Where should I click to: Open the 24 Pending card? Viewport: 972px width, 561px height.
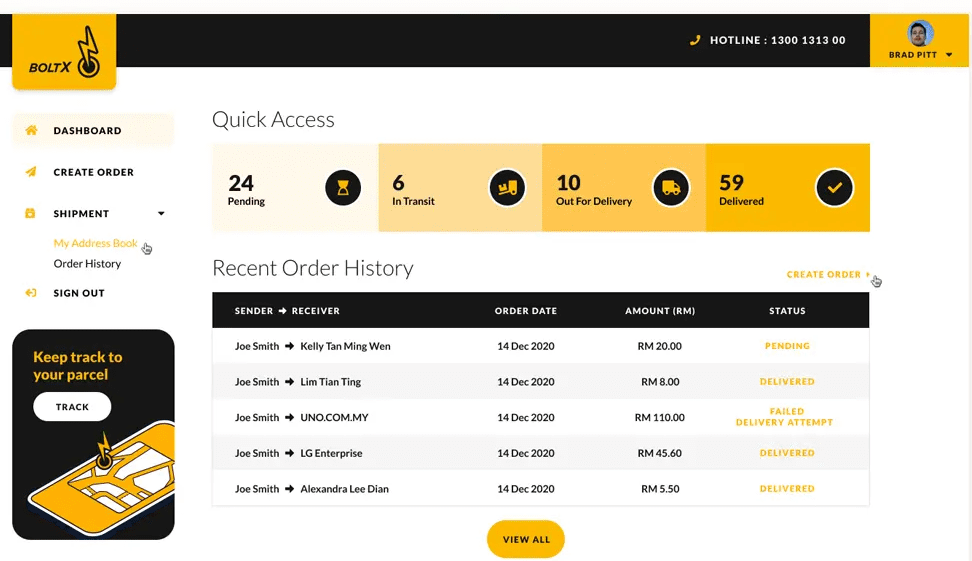point(295,188)
